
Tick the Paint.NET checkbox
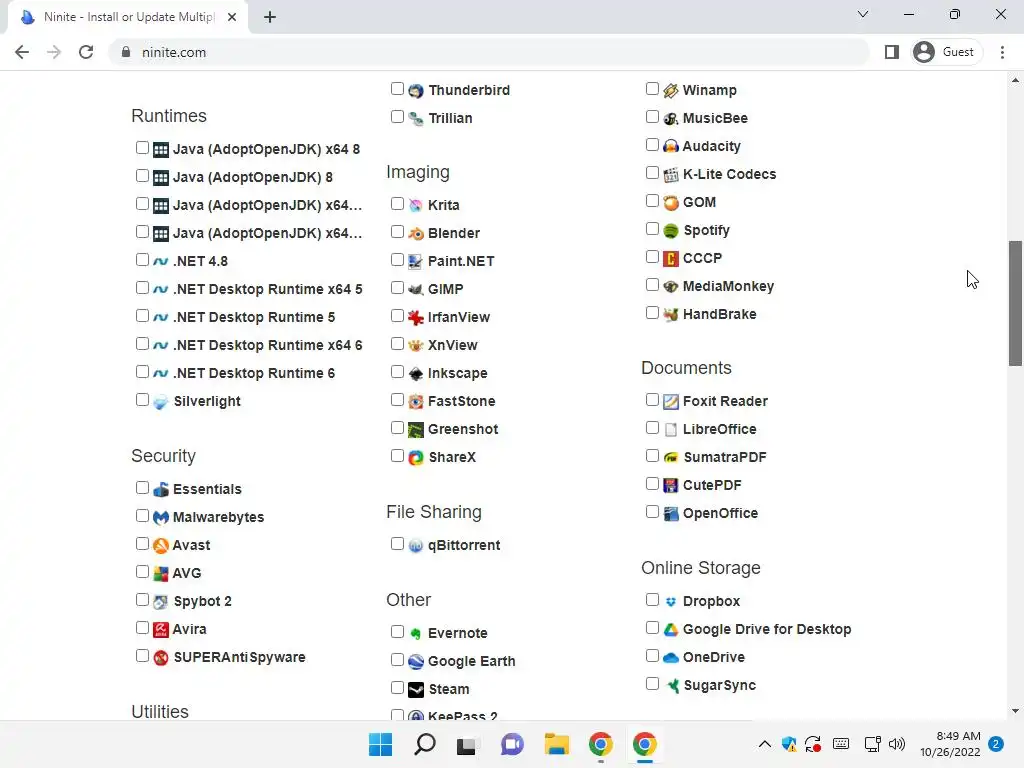[397, 260]
